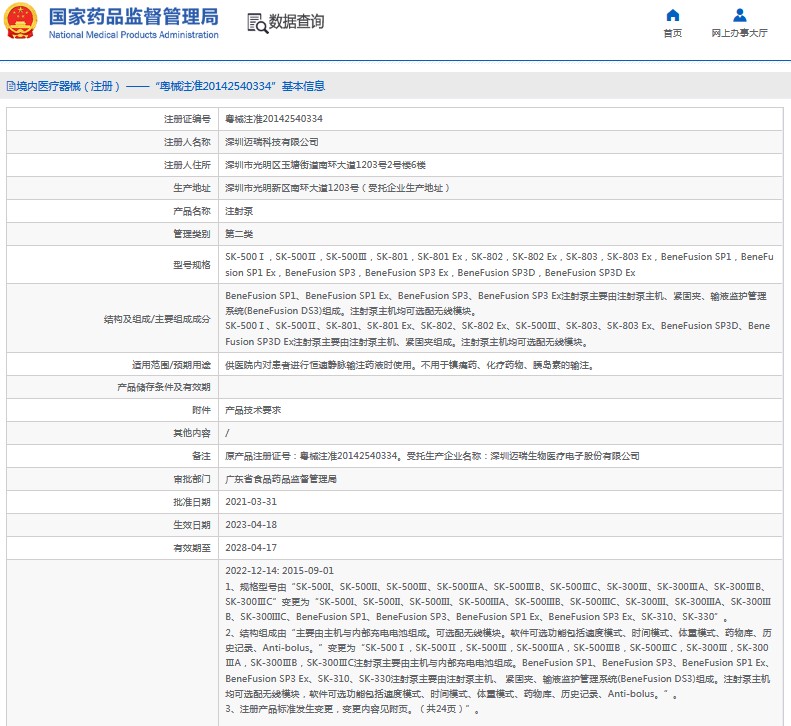
Task: Click the 审批部门 row label
Action: 192,479
